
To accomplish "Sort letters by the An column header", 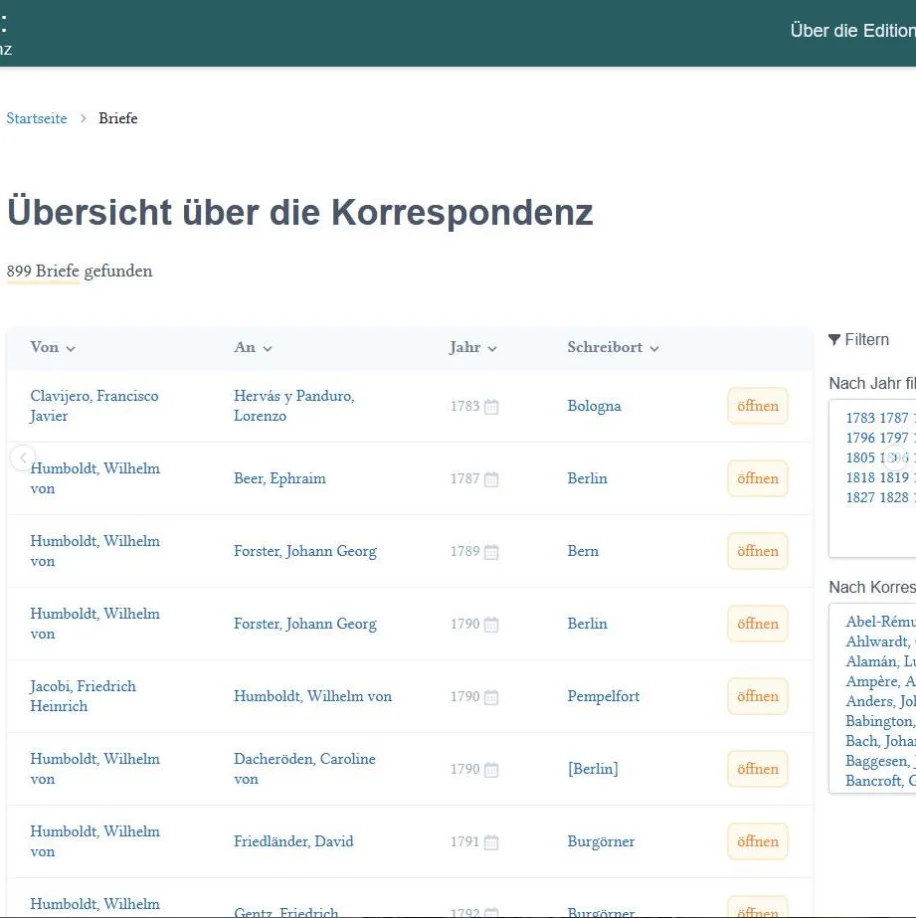I will 253,348.
